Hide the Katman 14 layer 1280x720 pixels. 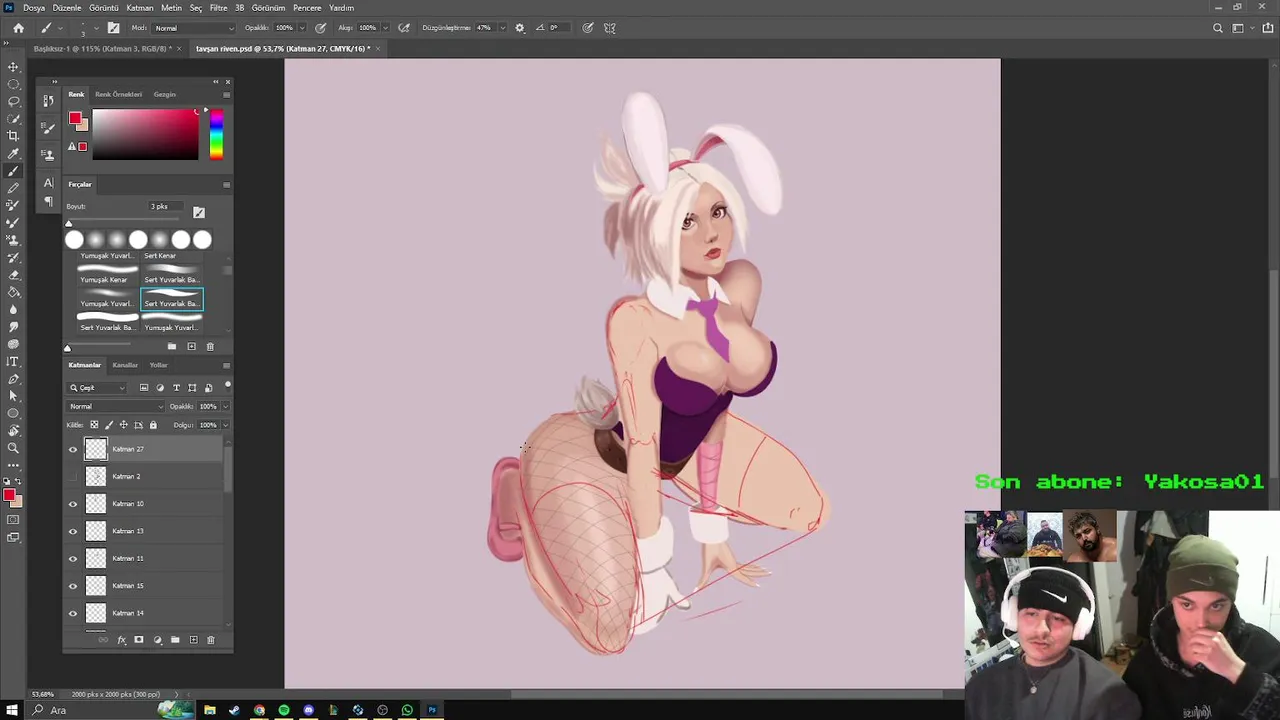click(72, 613)
